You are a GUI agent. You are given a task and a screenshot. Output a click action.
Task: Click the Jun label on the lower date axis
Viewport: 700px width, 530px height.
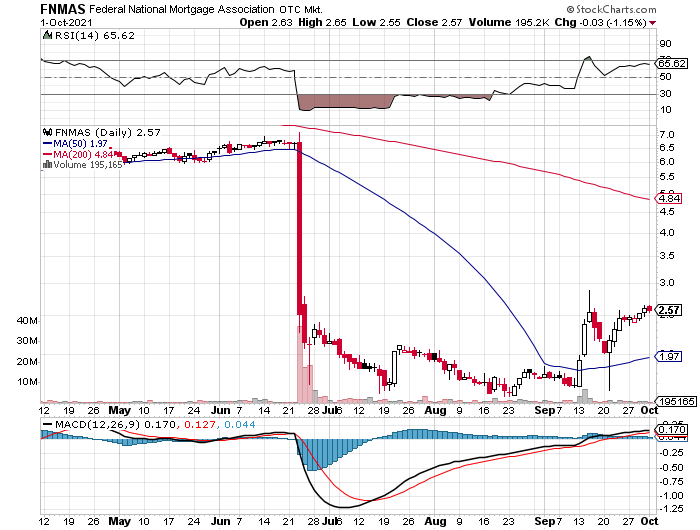[221, 521]
